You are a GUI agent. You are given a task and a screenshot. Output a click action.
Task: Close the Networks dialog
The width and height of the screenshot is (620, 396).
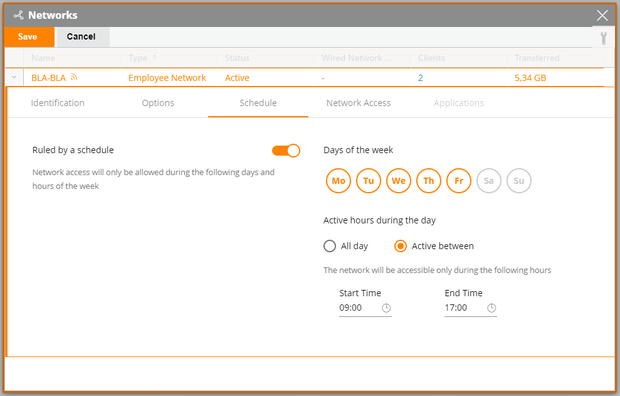tap(602, 15)
